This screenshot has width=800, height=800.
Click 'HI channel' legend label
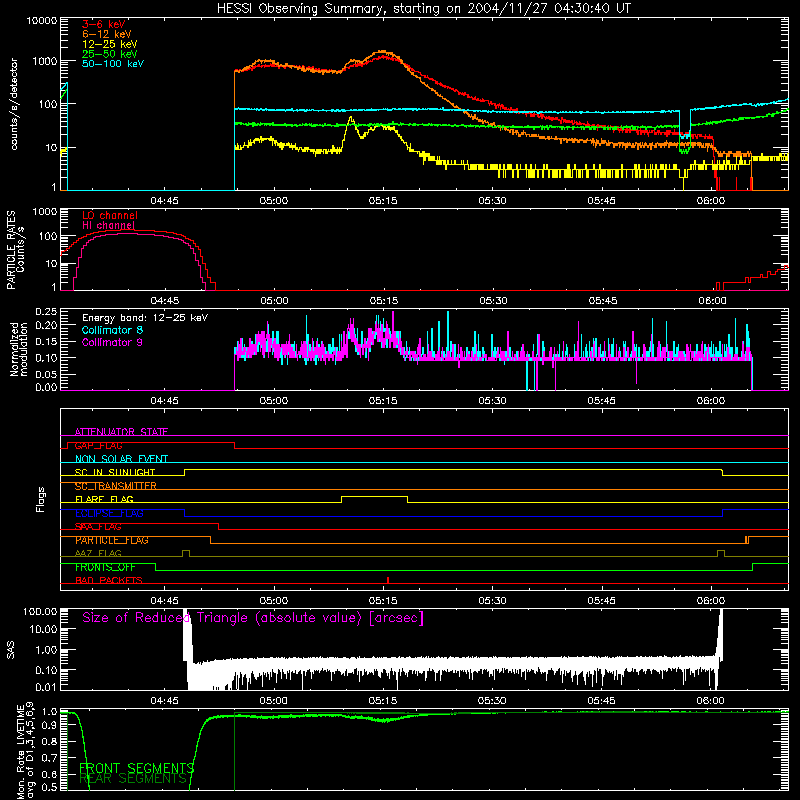click(x=109, y=226)
